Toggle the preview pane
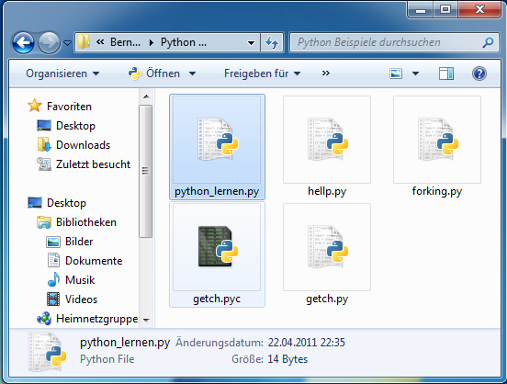The width and height of the screenshot is (507, 384). [x=446, y=73]
